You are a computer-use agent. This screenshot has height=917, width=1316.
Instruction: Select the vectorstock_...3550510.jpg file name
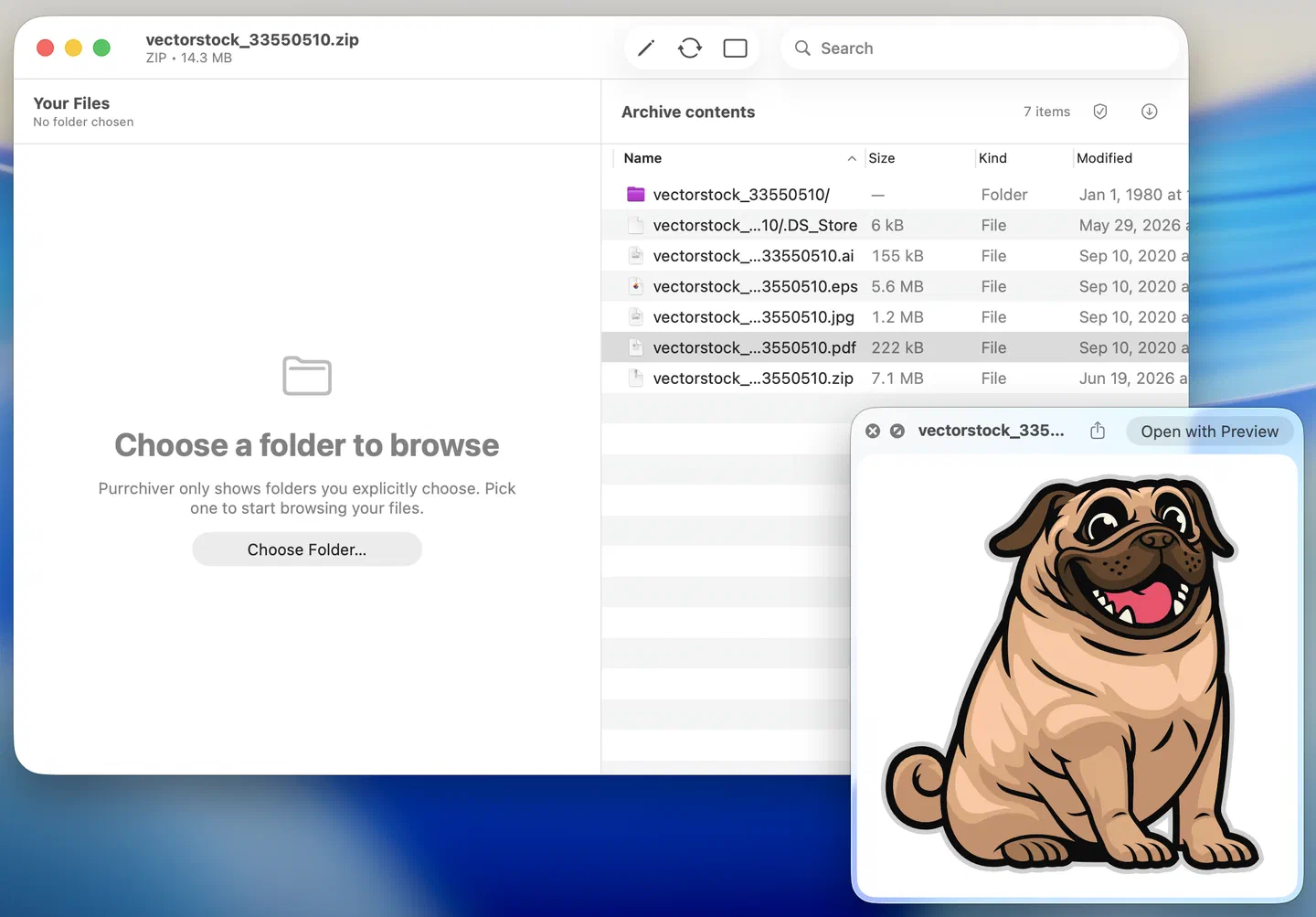[x=753, y=317]
